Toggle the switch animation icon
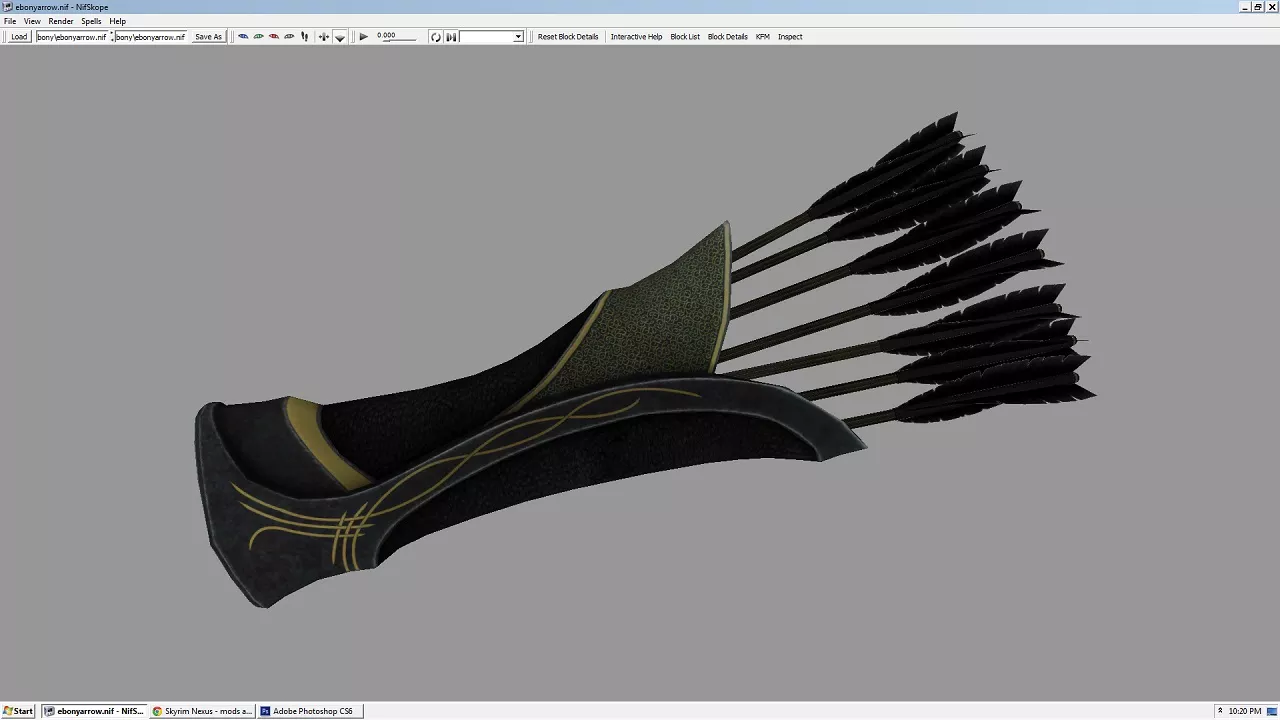 pos(451,37)
